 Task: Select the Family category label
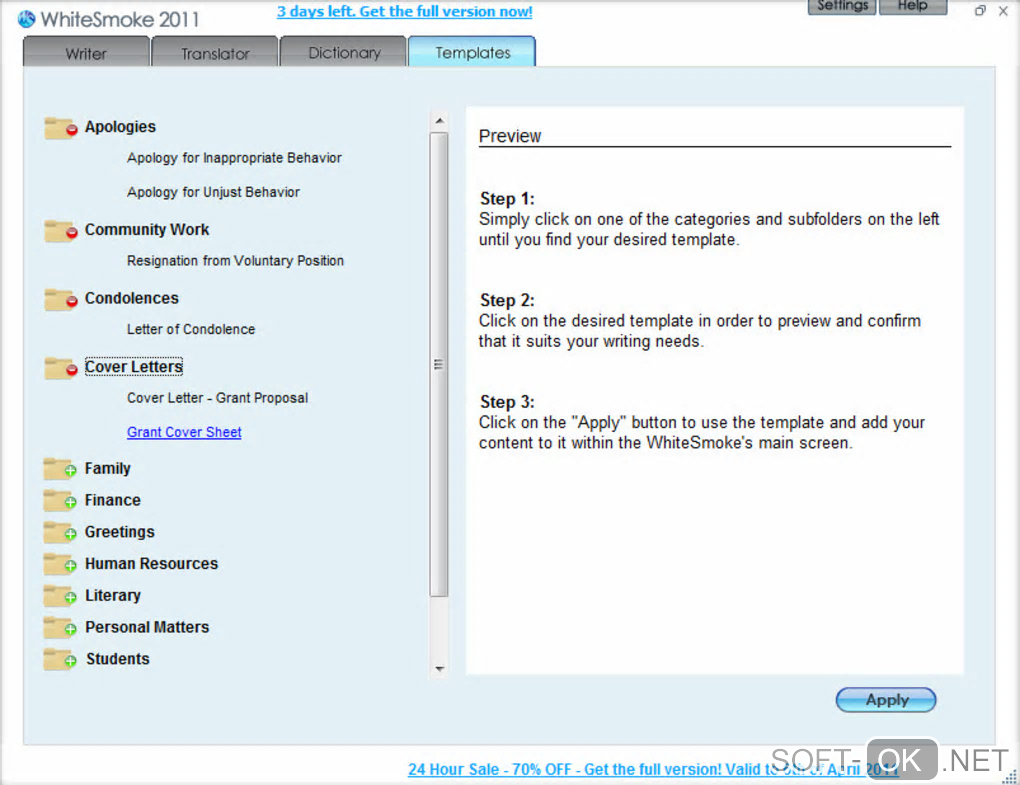107,468
